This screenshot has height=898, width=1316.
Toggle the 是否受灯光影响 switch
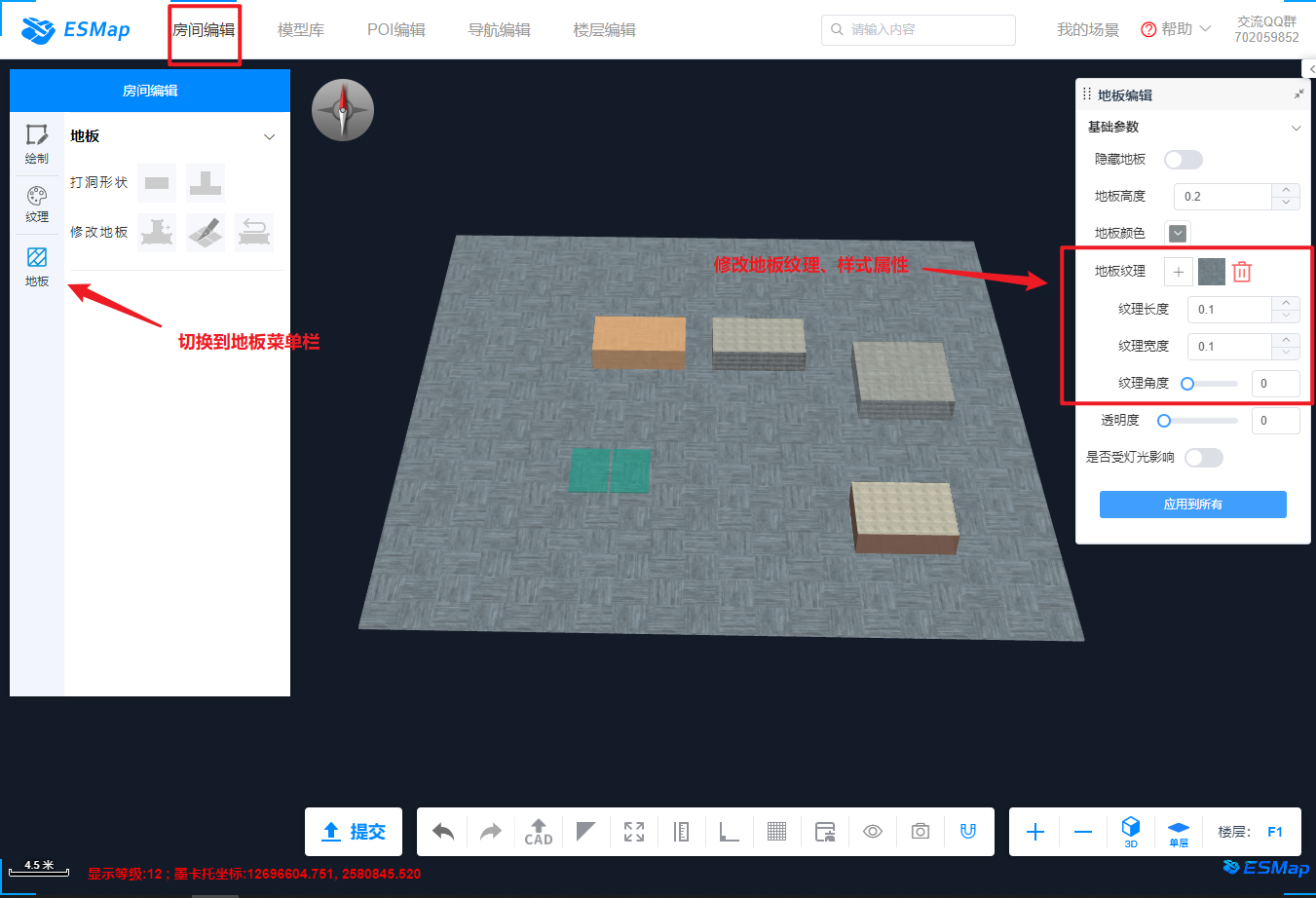click(1203, 458)
